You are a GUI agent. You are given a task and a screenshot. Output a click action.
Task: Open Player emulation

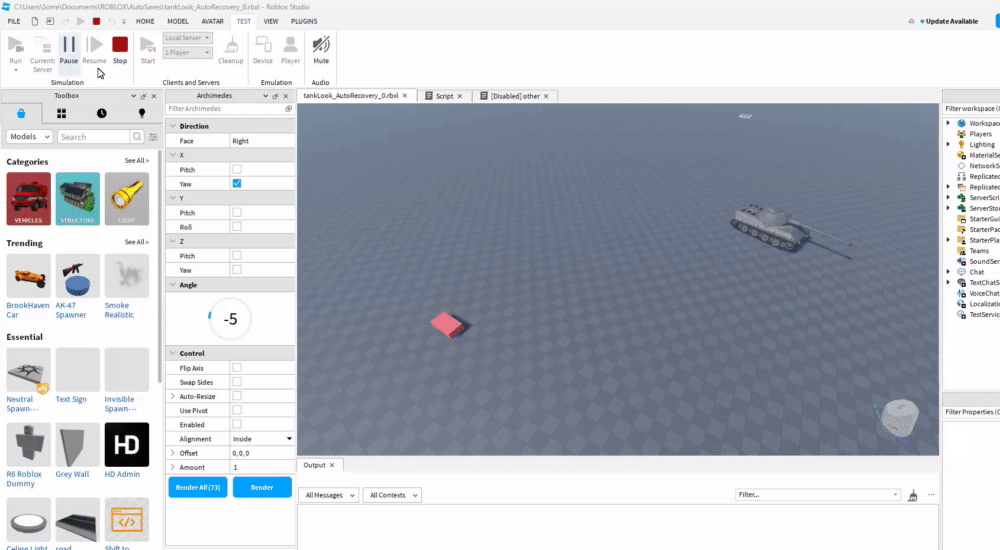290,45
